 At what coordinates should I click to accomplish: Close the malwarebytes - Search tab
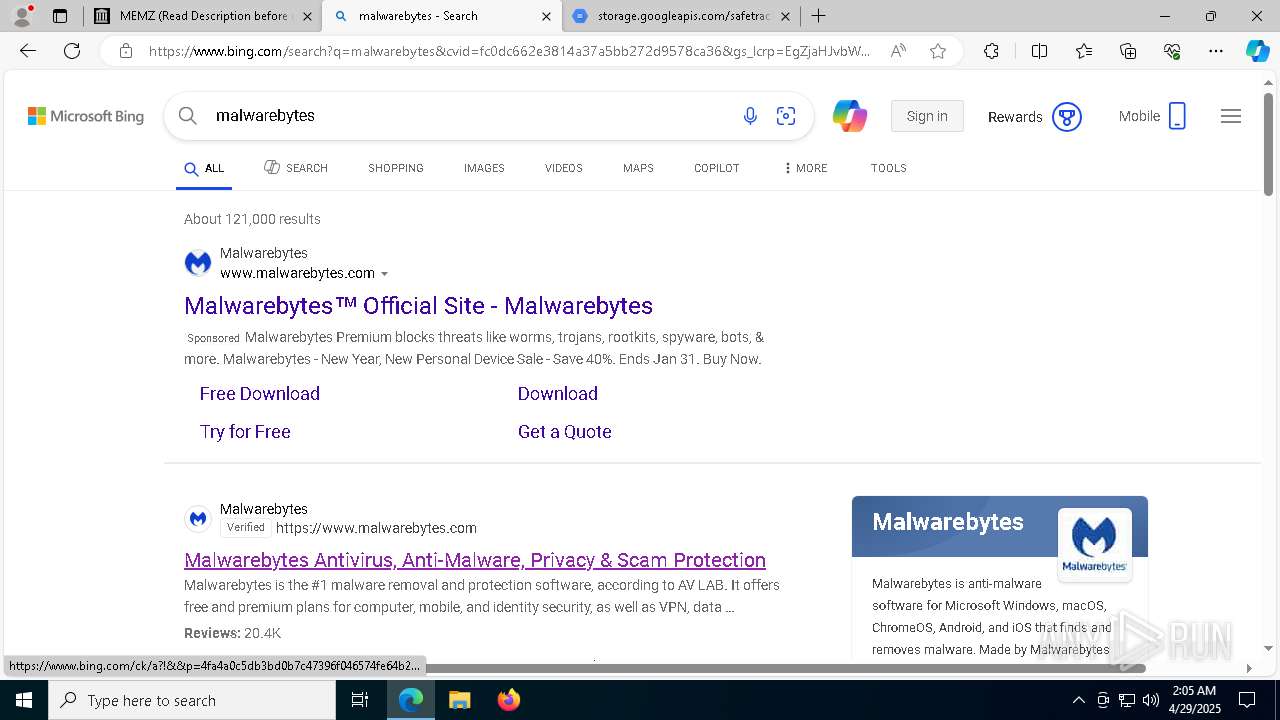(546, 16)
